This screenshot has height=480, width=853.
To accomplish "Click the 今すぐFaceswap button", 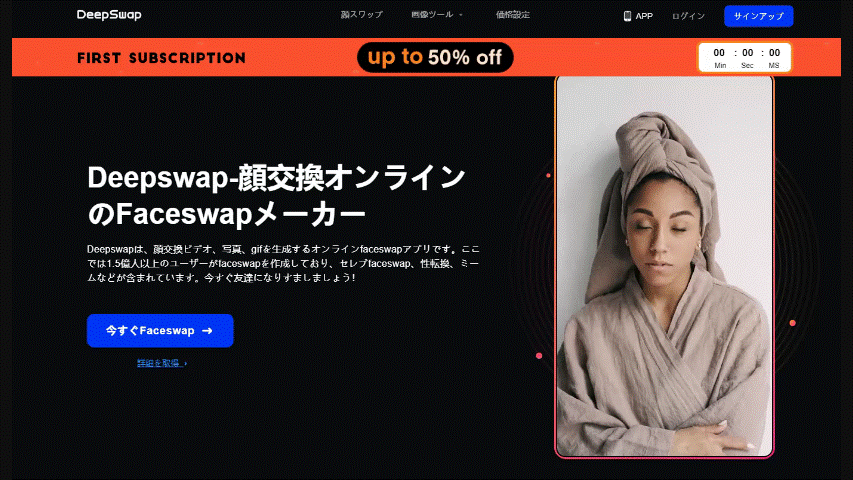I will [x=160, y=330].
